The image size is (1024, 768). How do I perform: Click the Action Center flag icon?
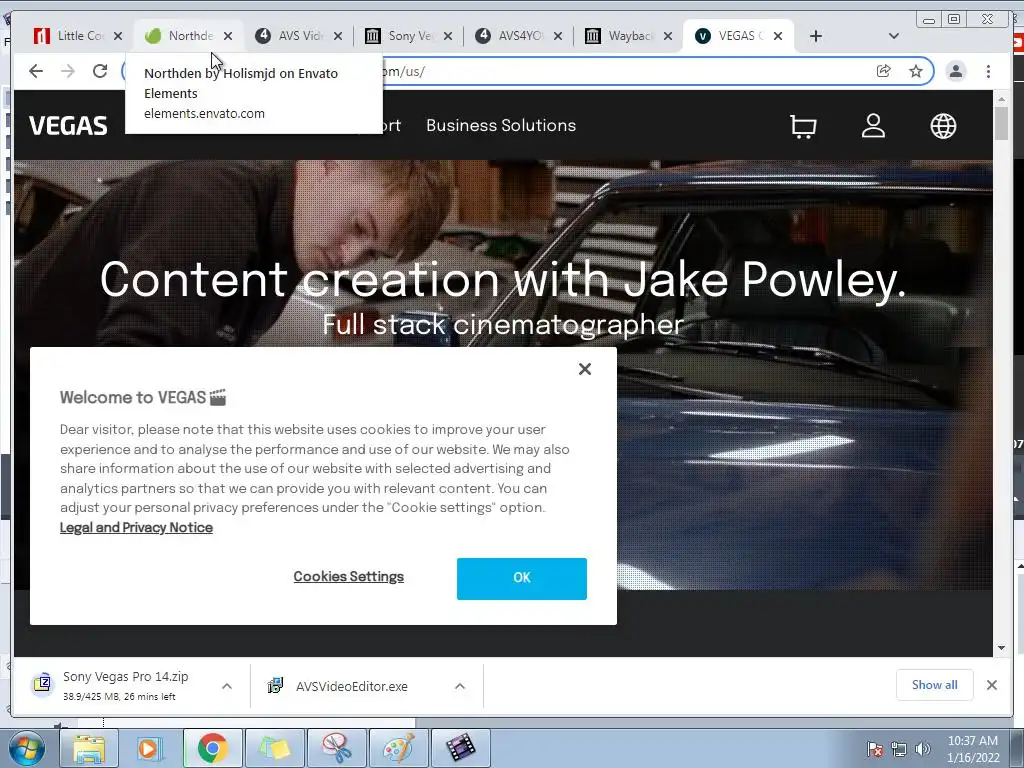coord(875,749)
